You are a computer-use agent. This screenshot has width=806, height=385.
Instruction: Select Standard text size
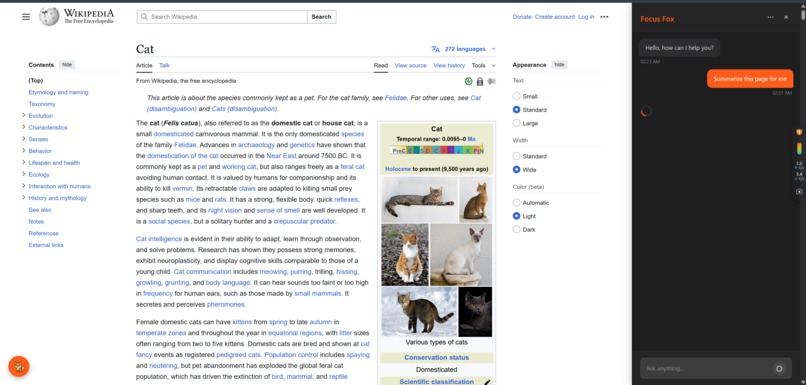pyautogui.click(x=517, y=109)
